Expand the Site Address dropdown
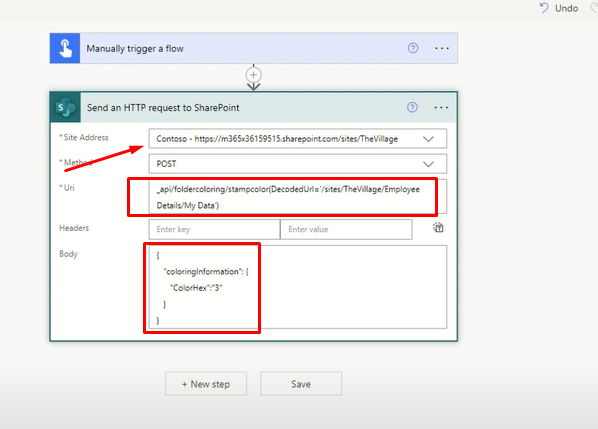 point(428,139)
